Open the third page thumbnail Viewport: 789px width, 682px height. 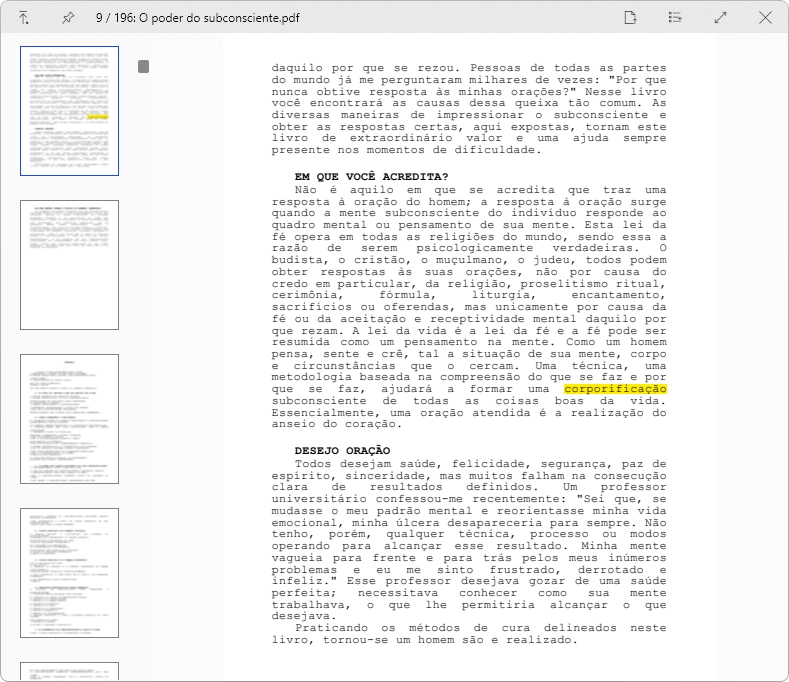69,419
